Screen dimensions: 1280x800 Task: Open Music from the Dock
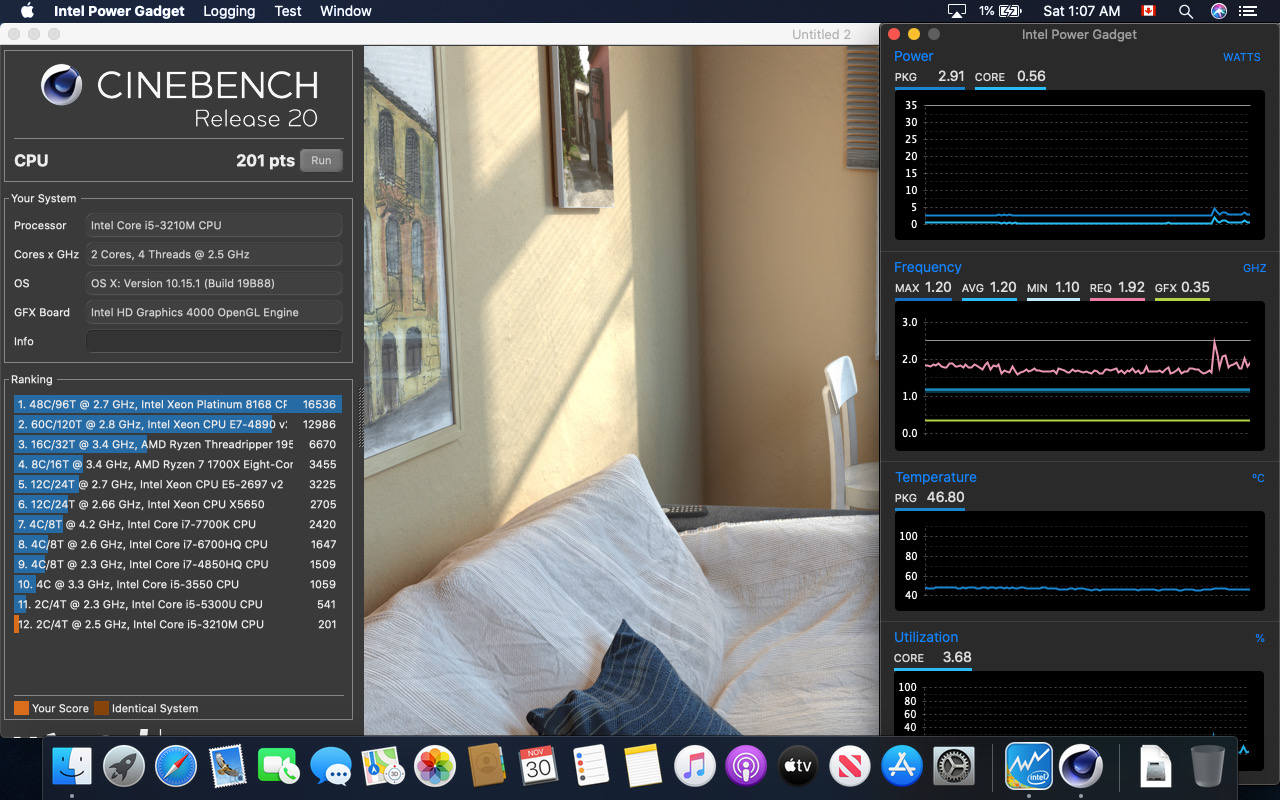694,767
